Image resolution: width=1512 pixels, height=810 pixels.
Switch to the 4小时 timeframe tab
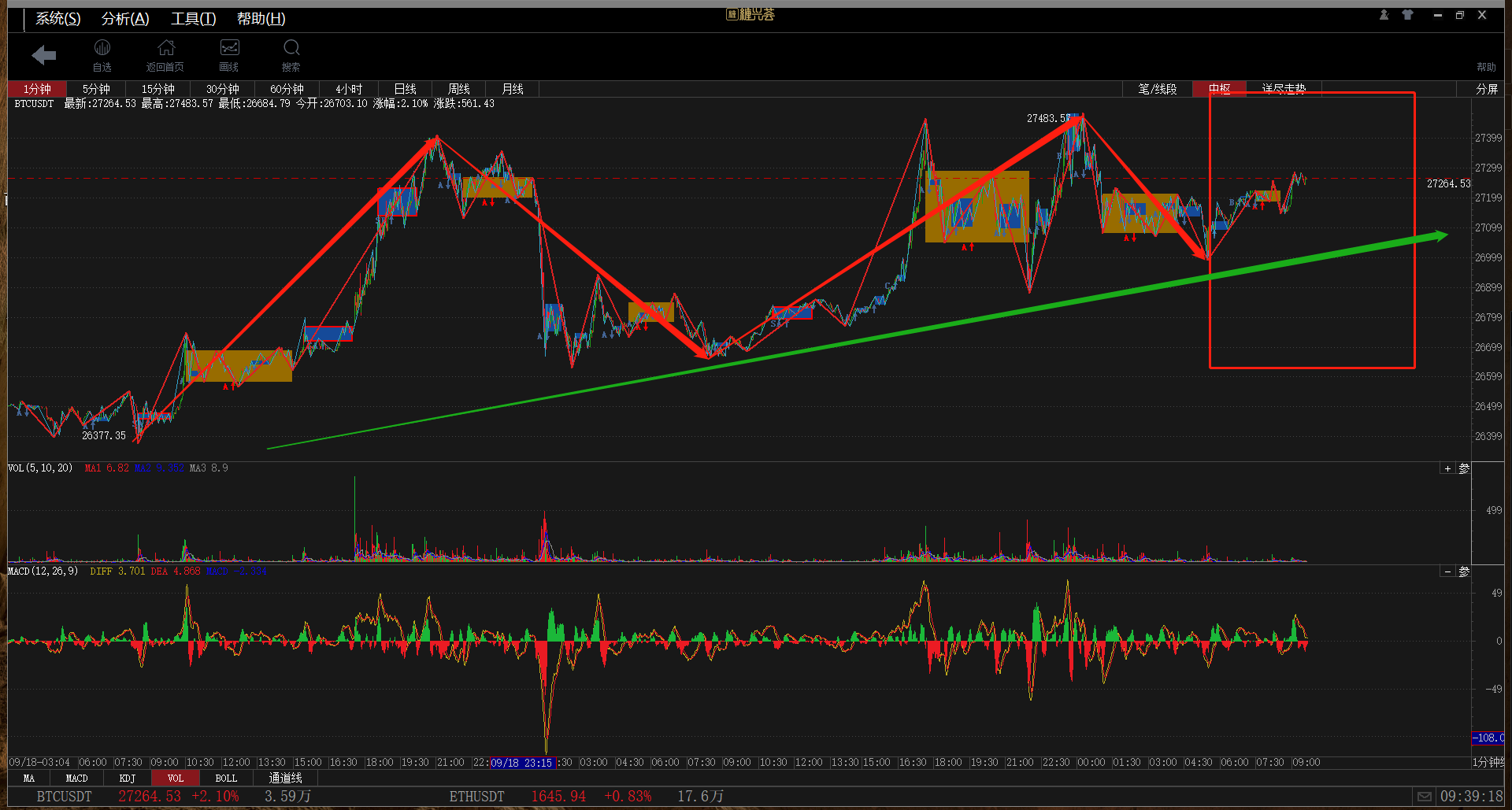pos(349,89)
